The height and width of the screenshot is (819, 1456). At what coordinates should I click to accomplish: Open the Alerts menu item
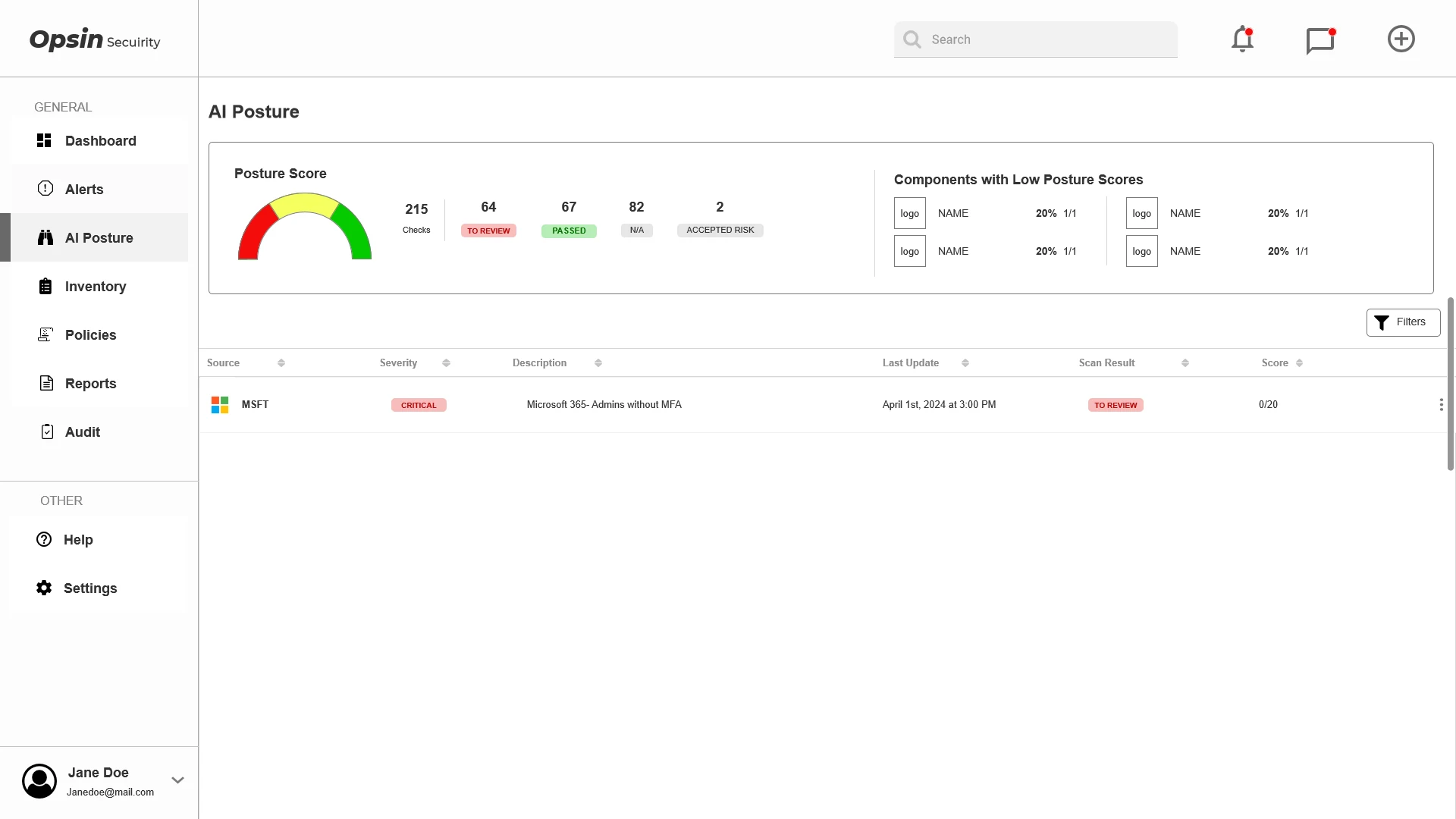[x=99, y=189]
